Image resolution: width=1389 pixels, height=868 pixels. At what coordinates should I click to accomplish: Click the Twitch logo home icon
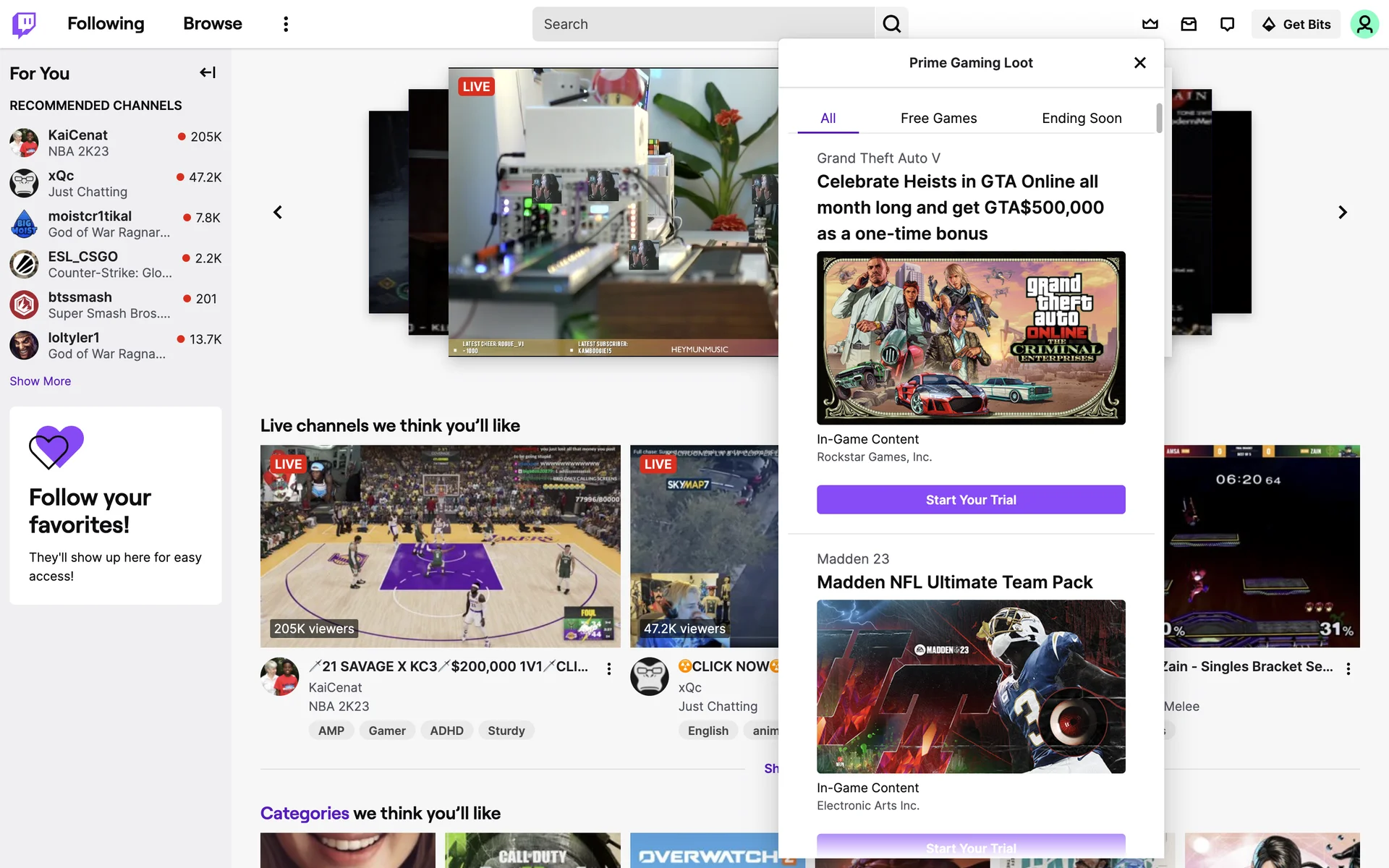pyautogui.click(x=24, y=24)
